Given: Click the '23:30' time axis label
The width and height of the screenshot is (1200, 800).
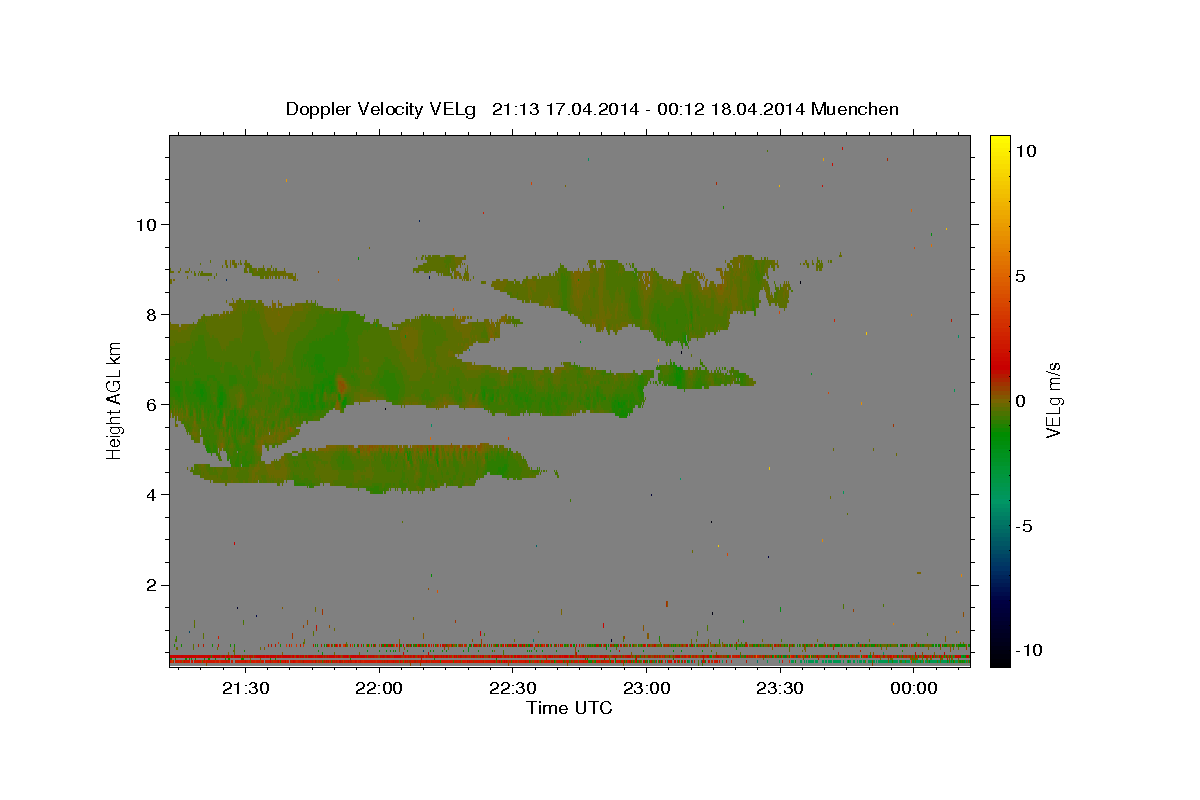Looking at the screenshot, I should coord(780,688).
